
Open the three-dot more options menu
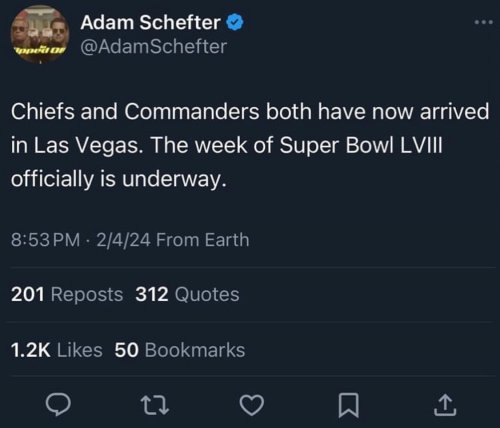coord(484,23)
